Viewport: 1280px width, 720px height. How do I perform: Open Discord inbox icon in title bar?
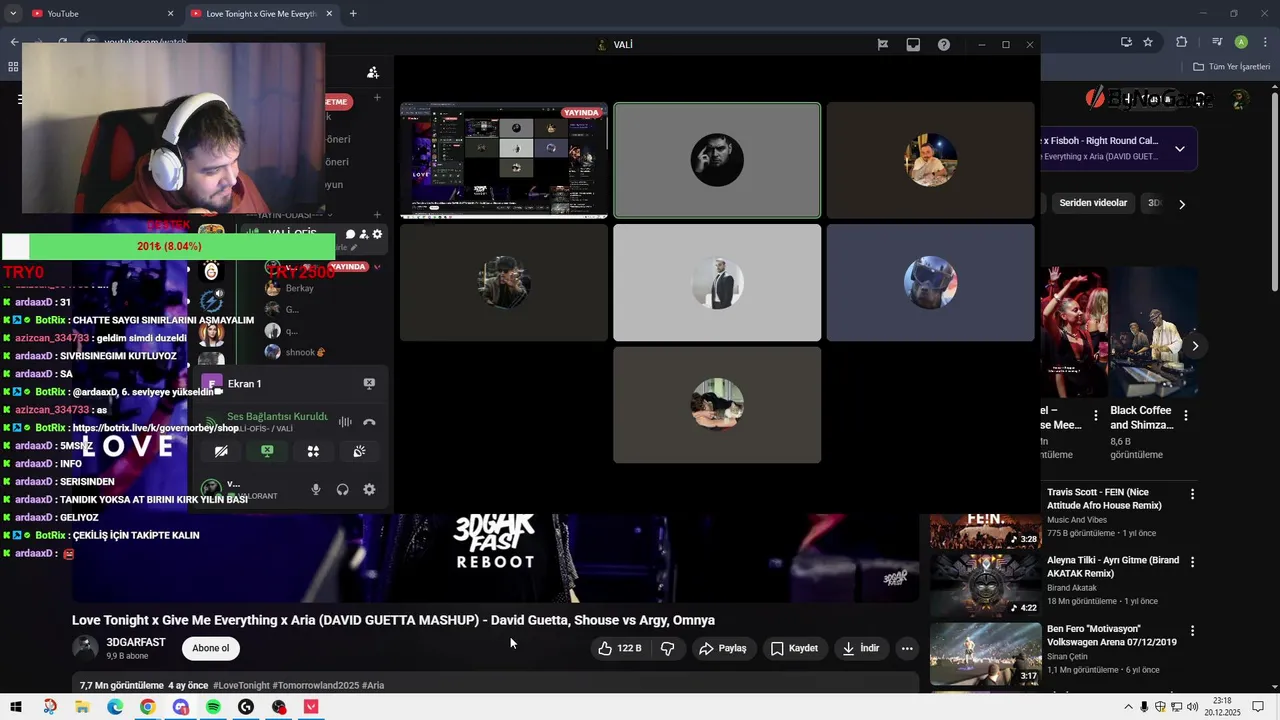(913, 45)
